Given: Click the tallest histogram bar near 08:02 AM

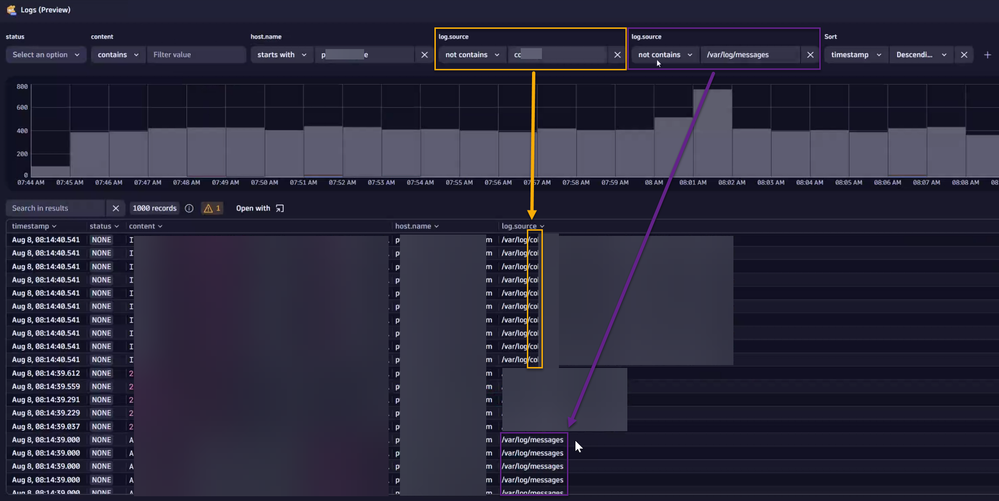Looking at the screenshot, I should point(713,131).
